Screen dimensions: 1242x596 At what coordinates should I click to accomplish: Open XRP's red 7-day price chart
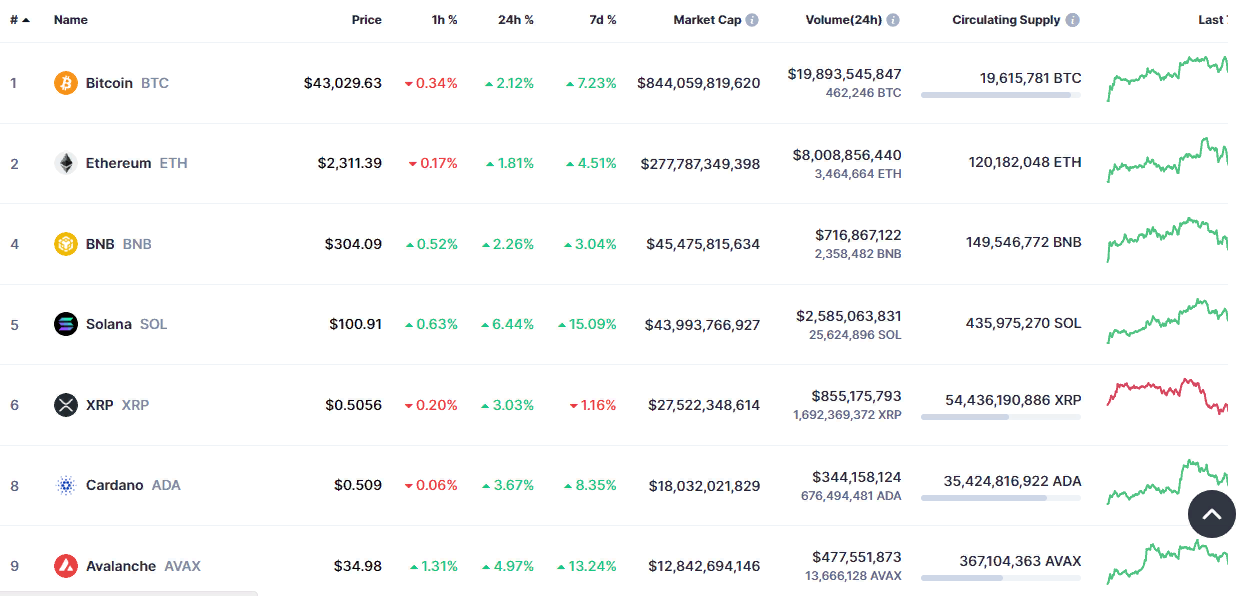coord(1167,394)
